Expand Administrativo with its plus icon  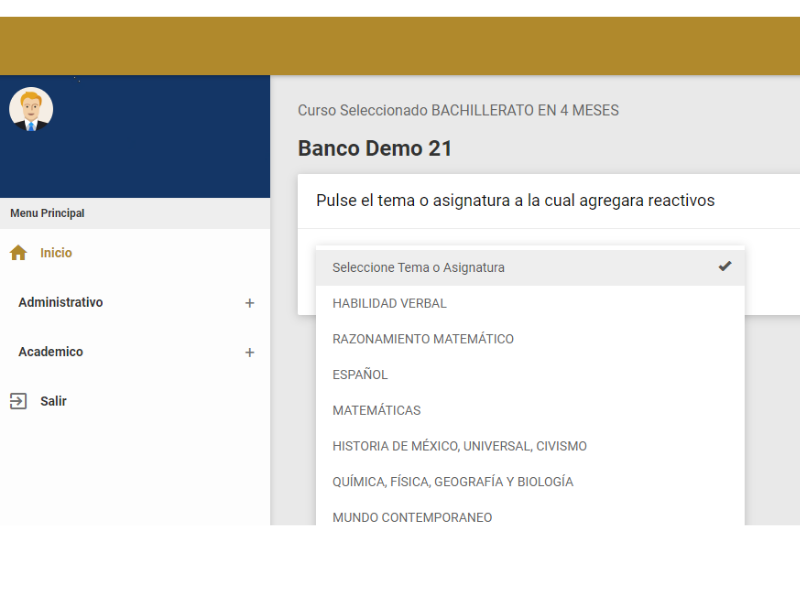coord(249,303)
